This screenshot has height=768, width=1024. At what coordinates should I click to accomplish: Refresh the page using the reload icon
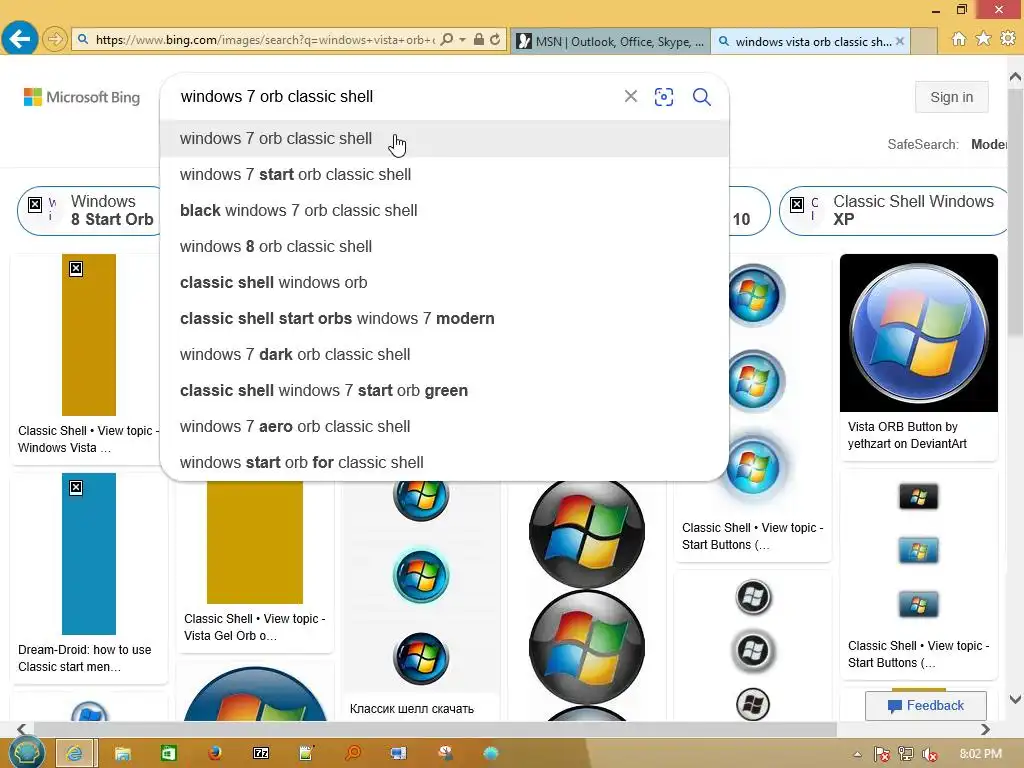click(495, 40)
